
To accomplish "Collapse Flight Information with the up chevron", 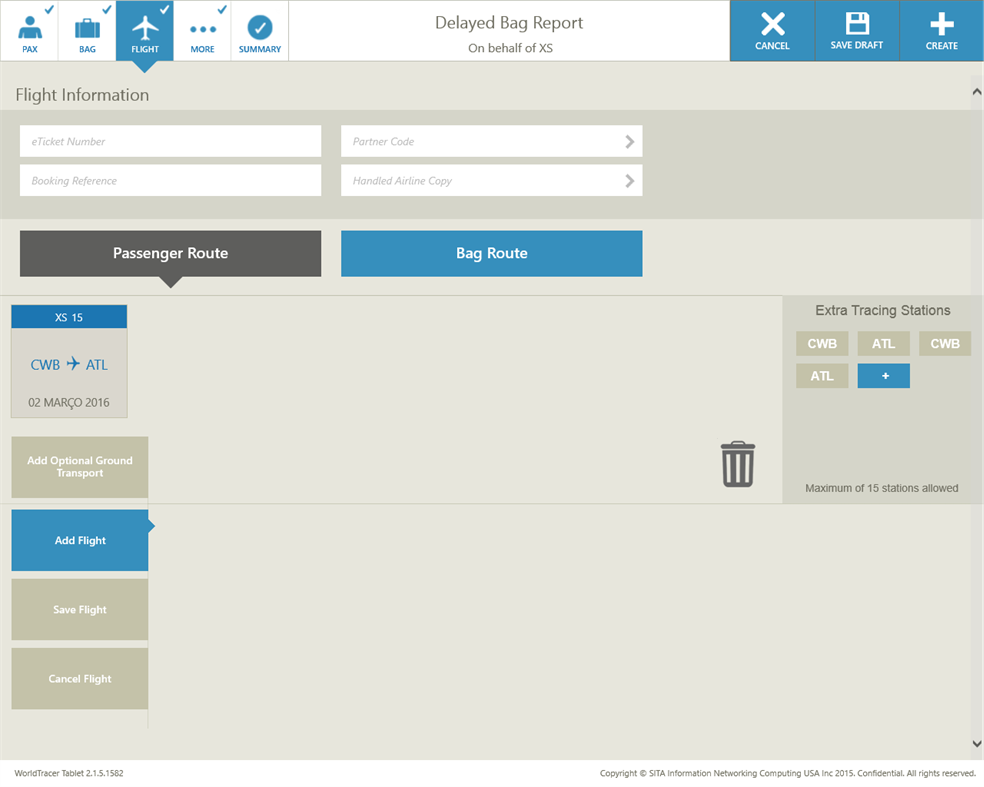I will (x=975, y=90).
